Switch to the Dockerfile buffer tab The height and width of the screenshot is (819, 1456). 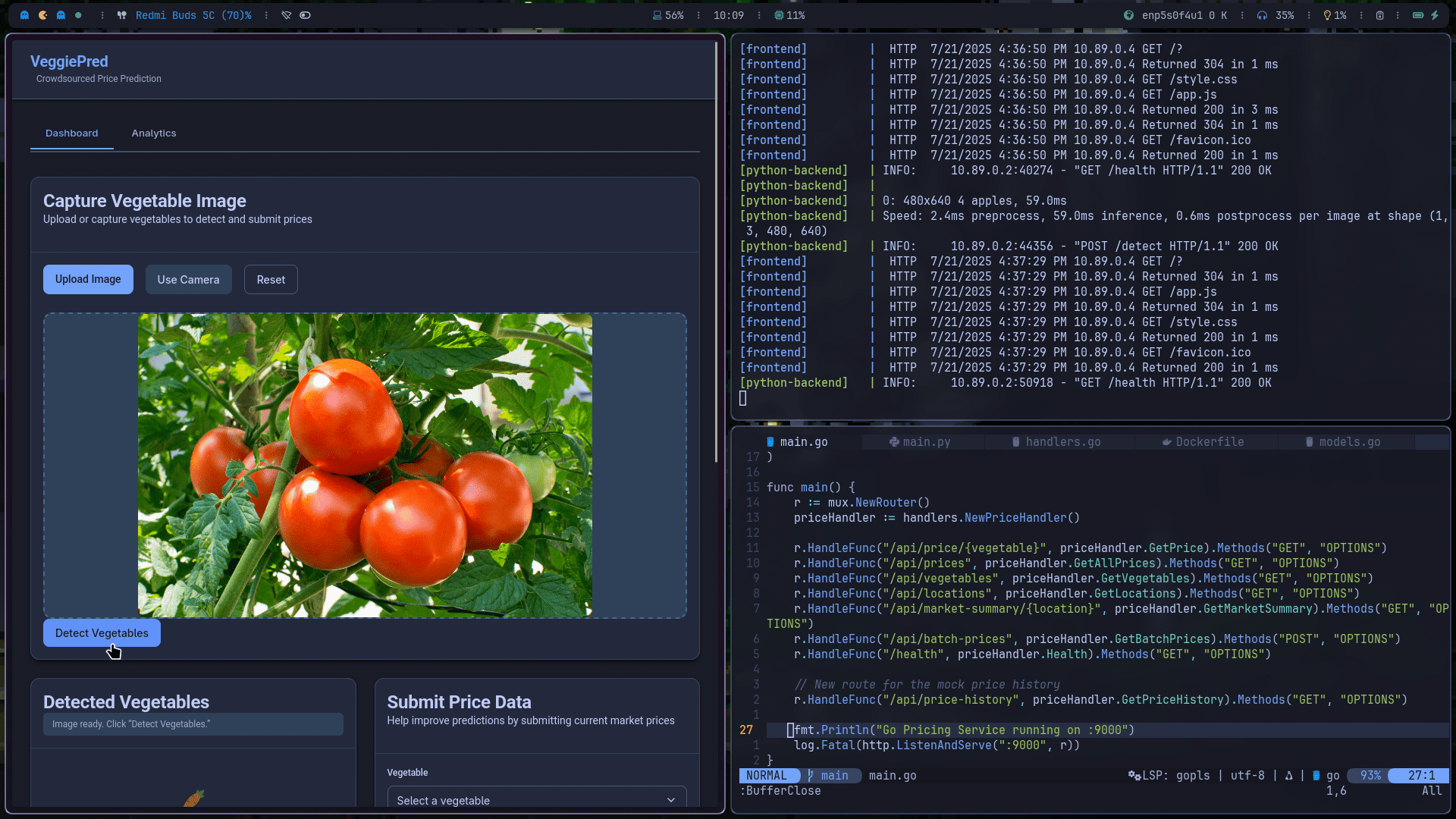coord(1203,442)
